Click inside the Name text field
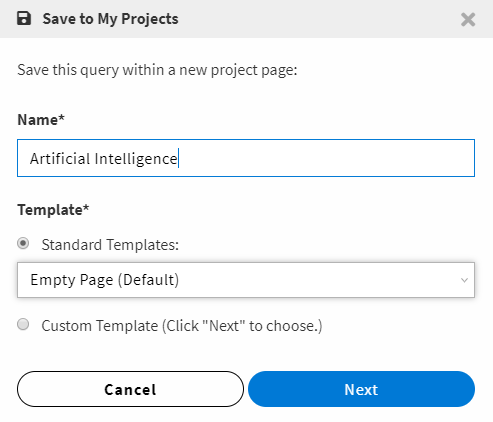The width and height of the screenshot is (493, 422). pyautogui.click(x=246, y=158)
